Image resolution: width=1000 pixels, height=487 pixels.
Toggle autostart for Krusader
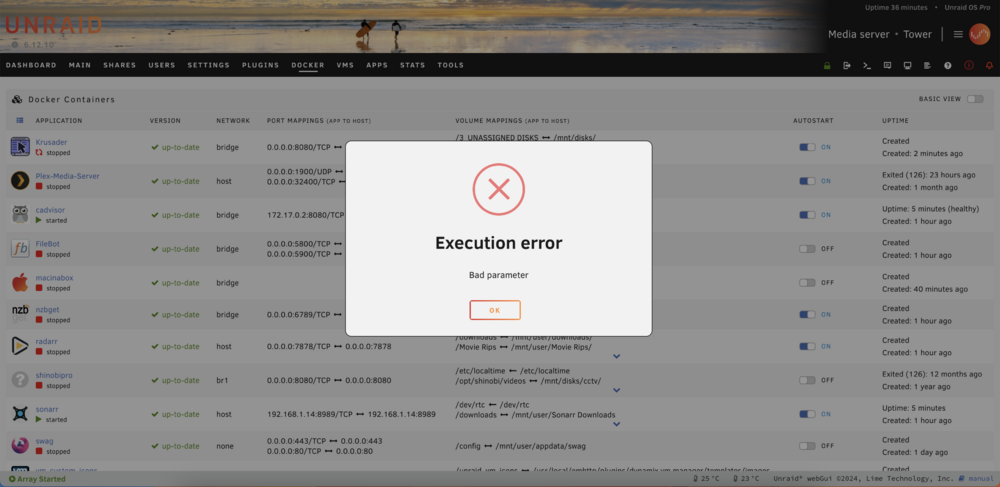(807, 147)
